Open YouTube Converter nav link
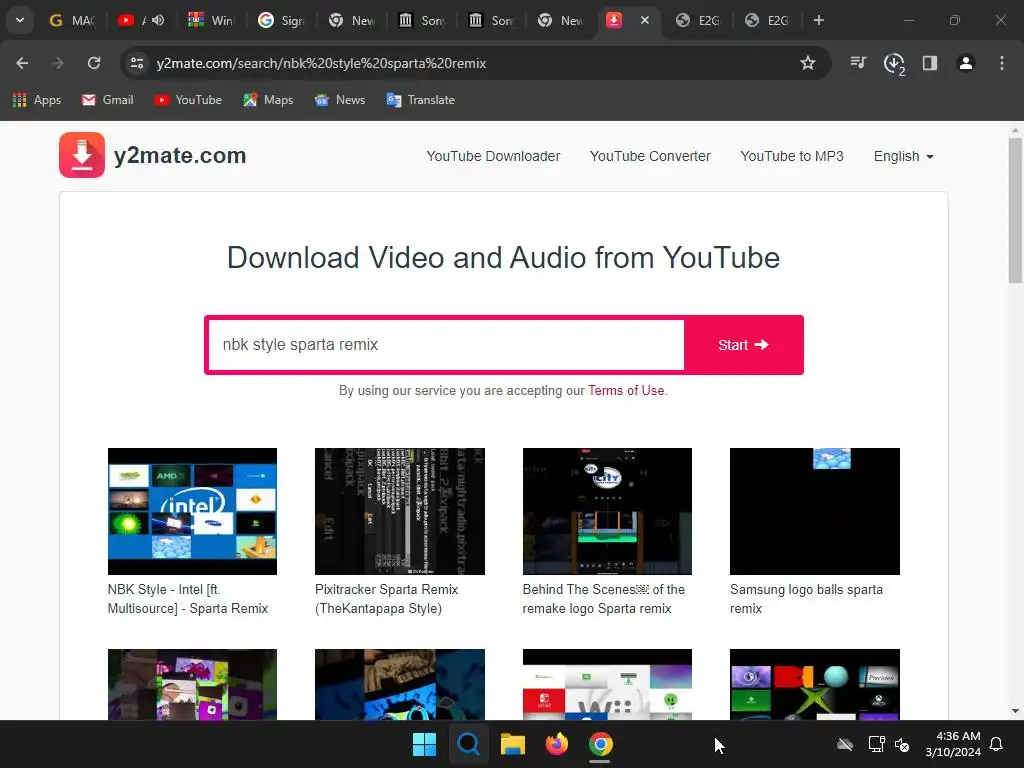Image resolution: width=1024 pixels, height=768 pixels. coord(650,156)
